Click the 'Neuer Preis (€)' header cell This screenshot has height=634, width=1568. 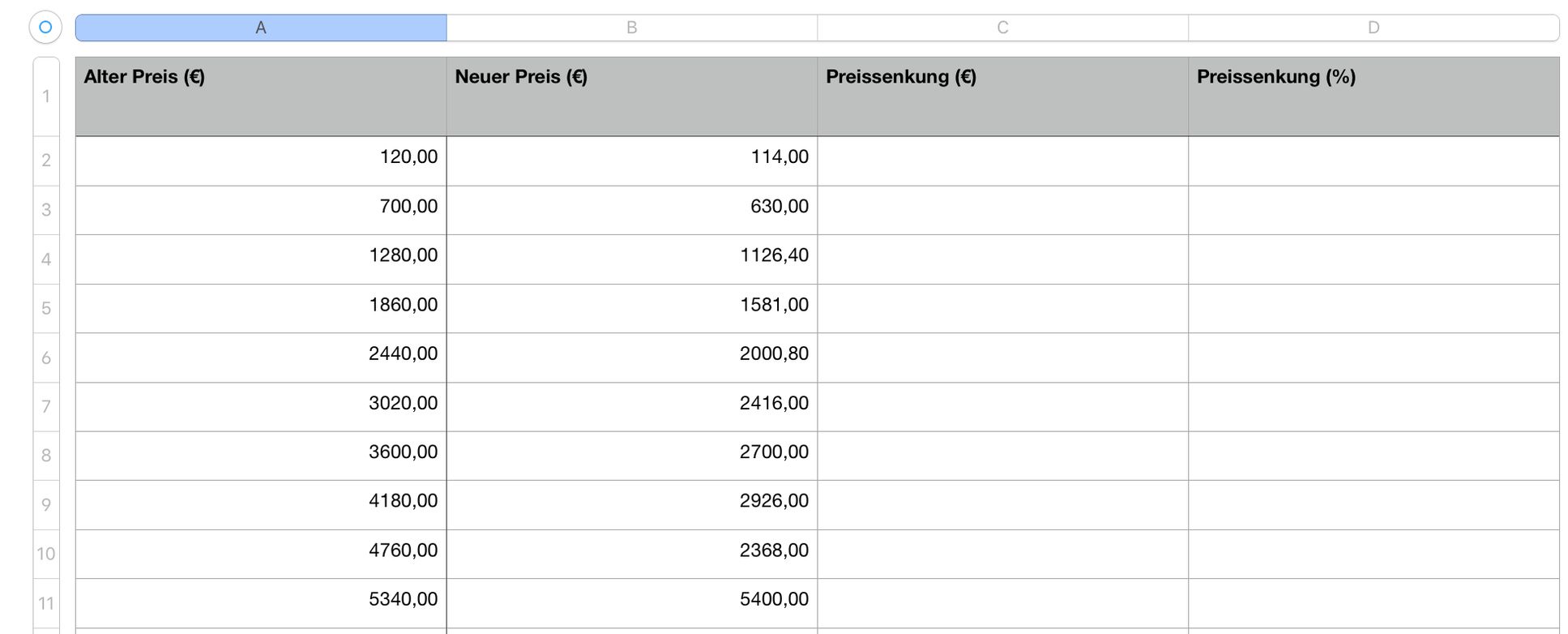(x=632, y=96)
